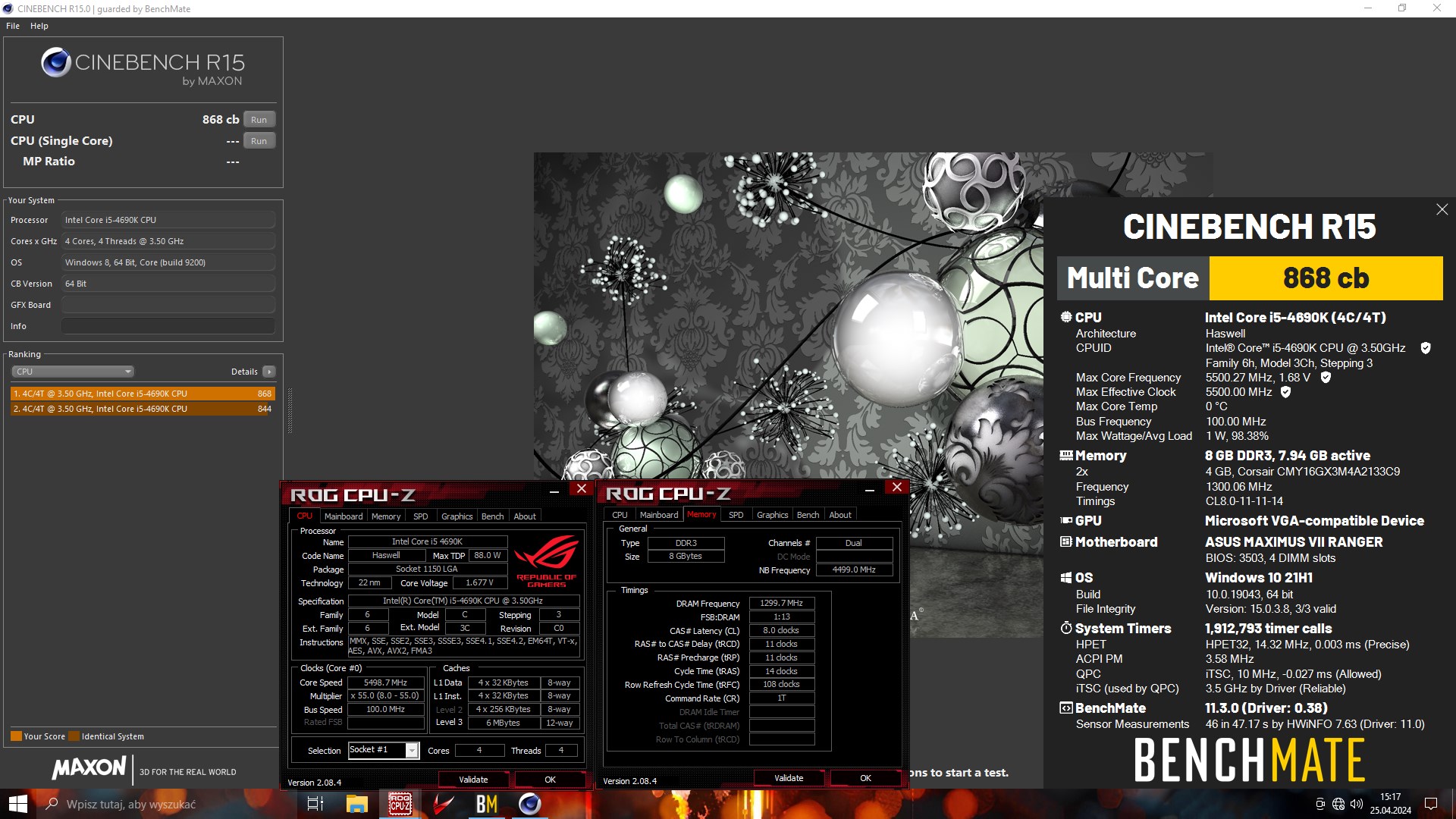Open the Help menu
The image size is (1456, 819).
(x=39, y=26)
